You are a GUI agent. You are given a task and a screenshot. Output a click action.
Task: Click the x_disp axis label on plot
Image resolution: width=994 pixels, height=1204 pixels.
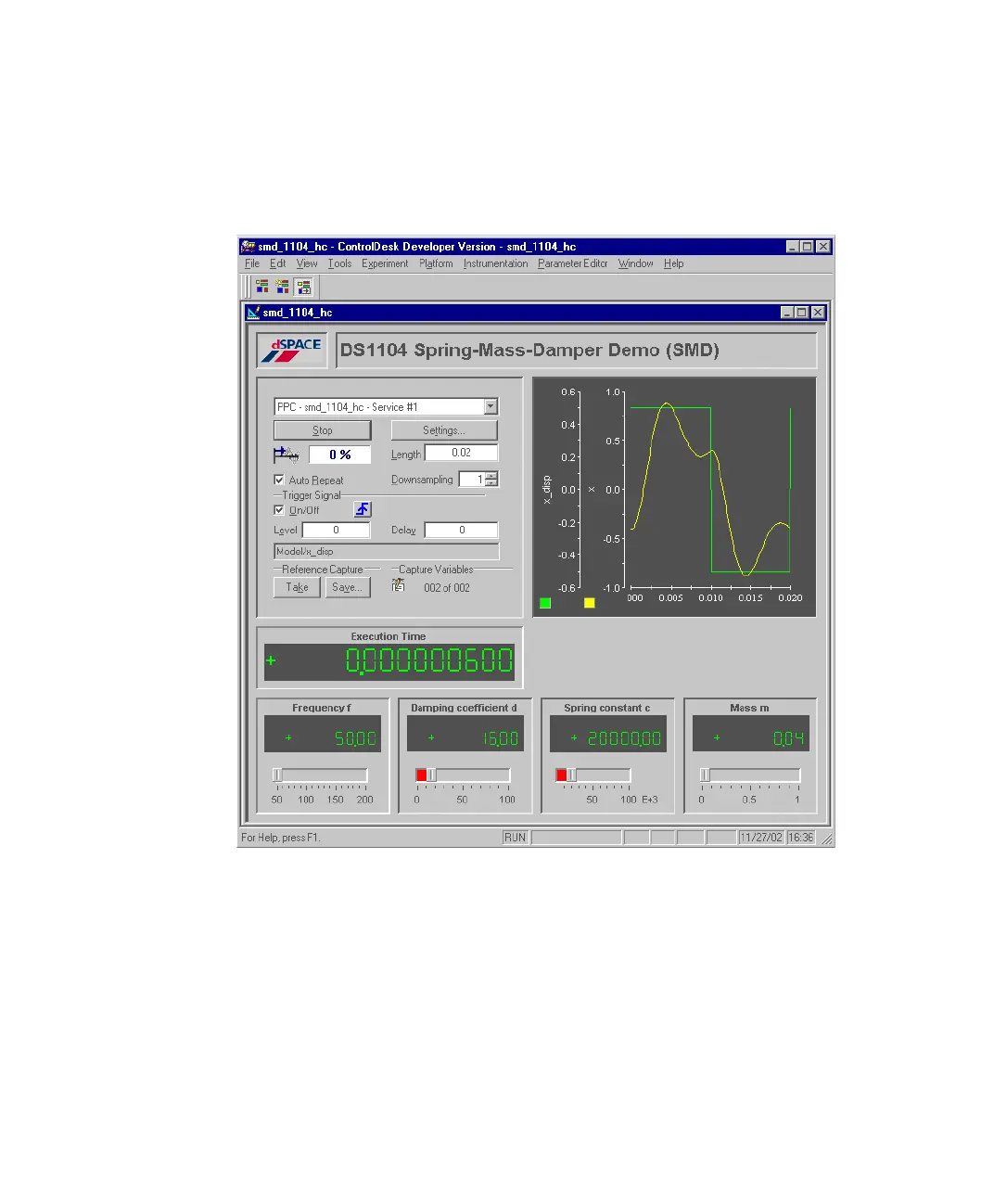click(547, 490)
